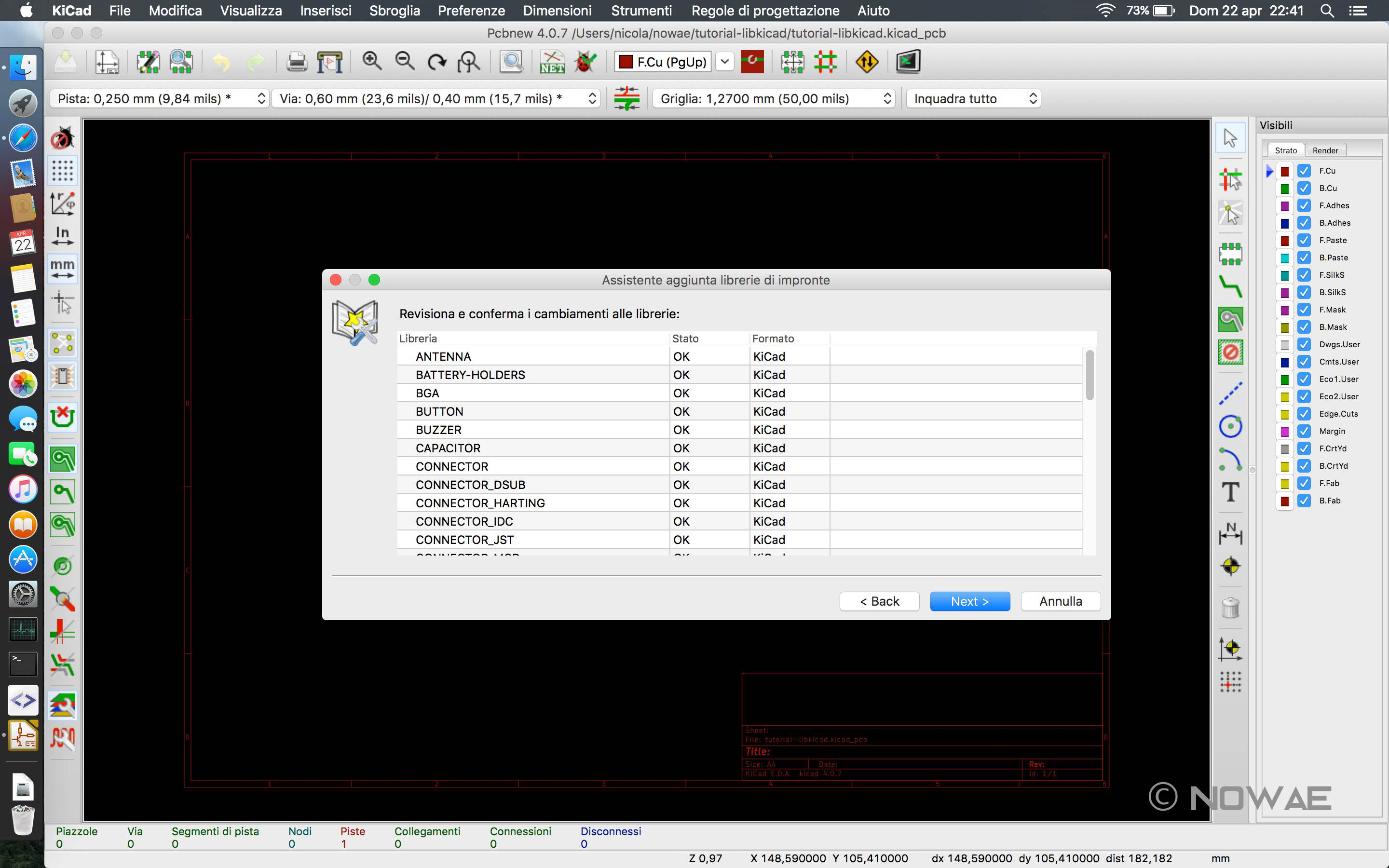The height and width of the screenshot is (868, 1389).
Task: Select the Add arc tool
Action: point(1230,459)
